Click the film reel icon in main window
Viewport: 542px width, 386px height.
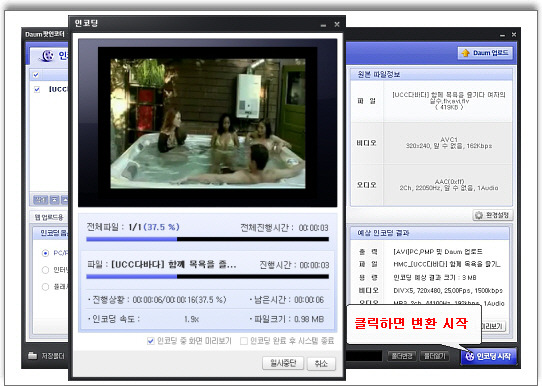47,56
